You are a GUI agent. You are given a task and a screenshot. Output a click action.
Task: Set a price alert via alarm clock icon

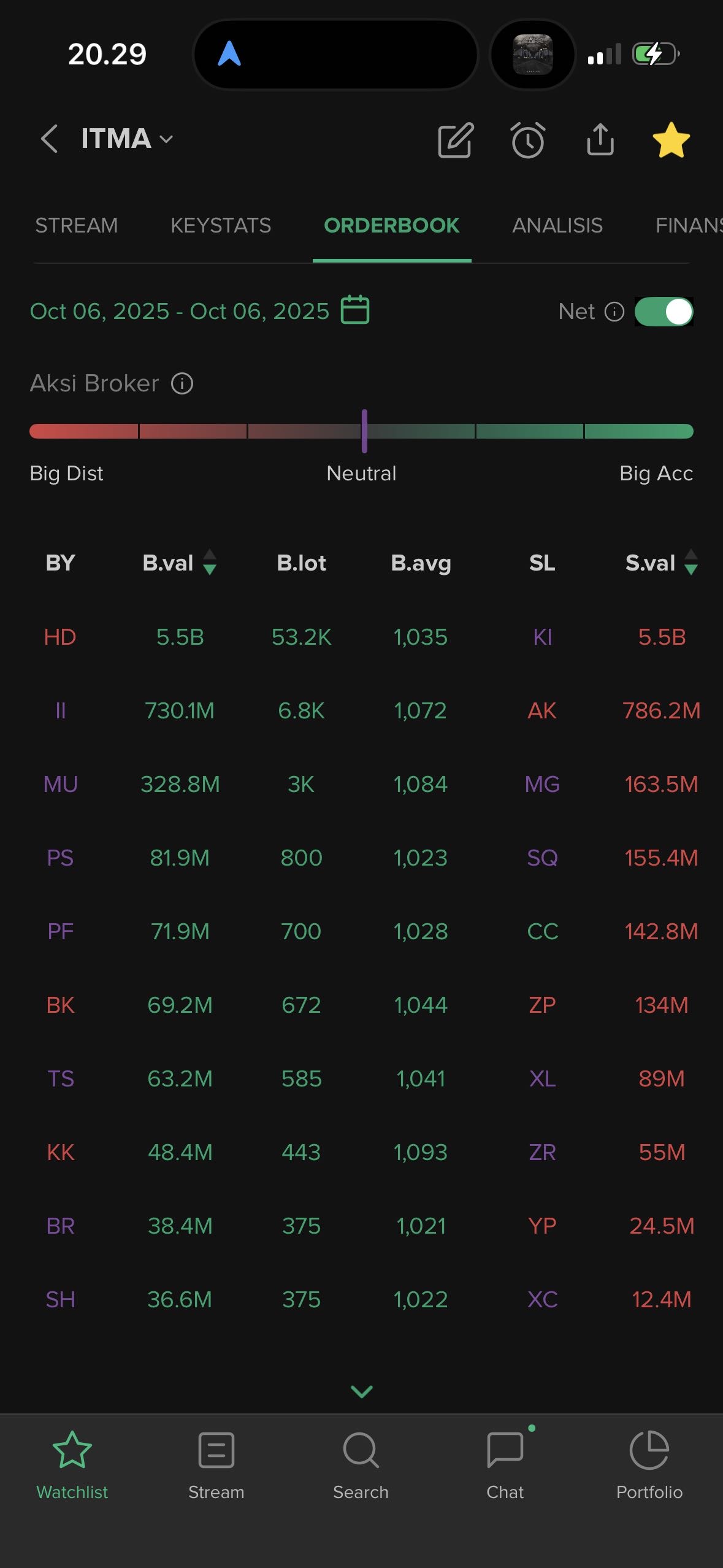[527, 140]
